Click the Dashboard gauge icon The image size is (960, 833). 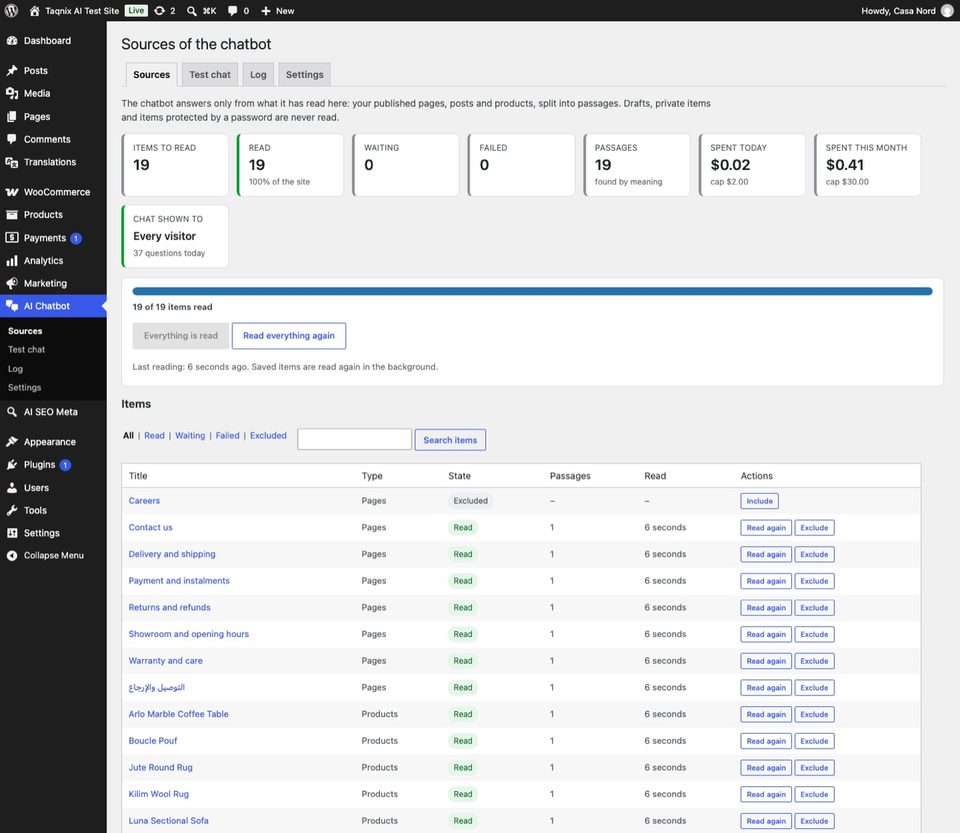point(12,40)
